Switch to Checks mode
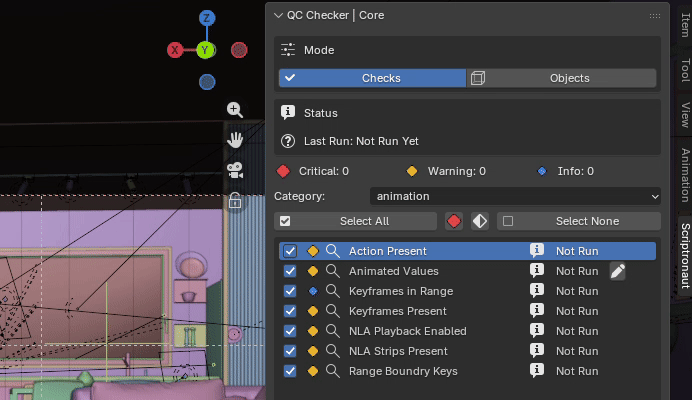 (x=372, y=78)
